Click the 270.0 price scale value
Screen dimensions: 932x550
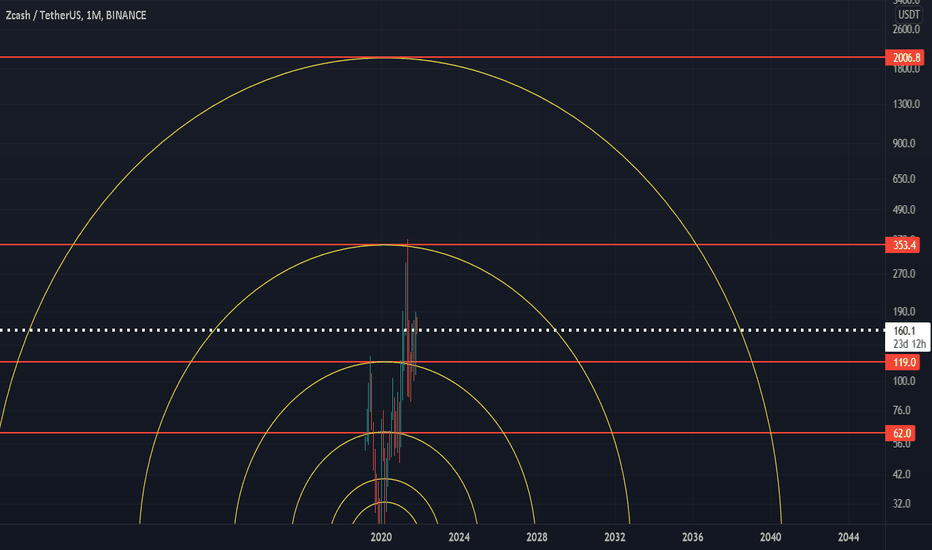coord(904,274)
